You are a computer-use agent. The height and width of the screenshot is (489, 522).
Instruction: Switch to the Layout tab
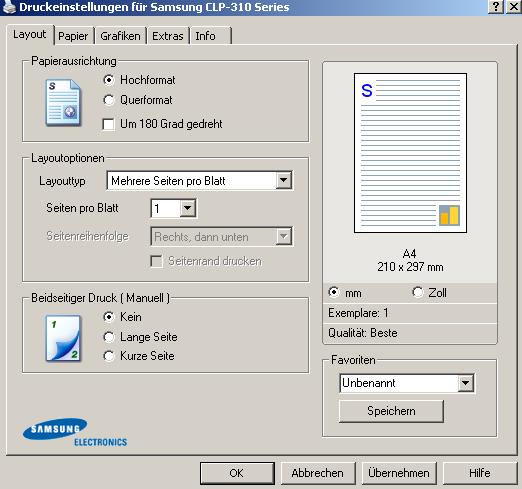30,34
